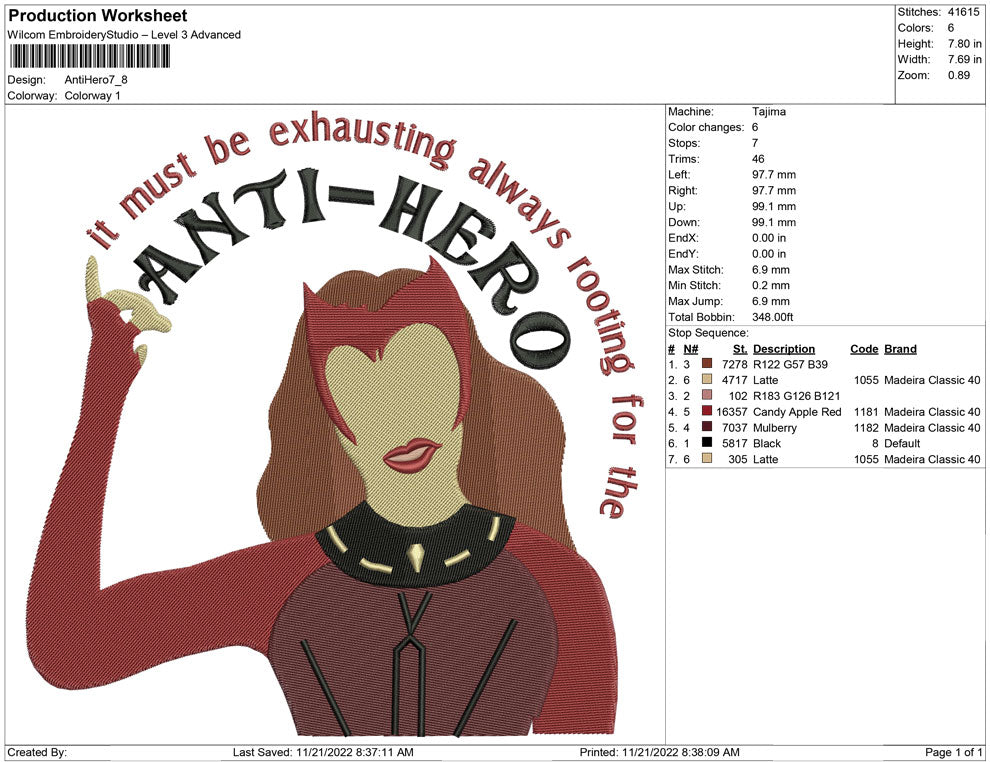990x762 pixels.
Task: Click the 'Candy Apple Red' description
Action: 797,412
